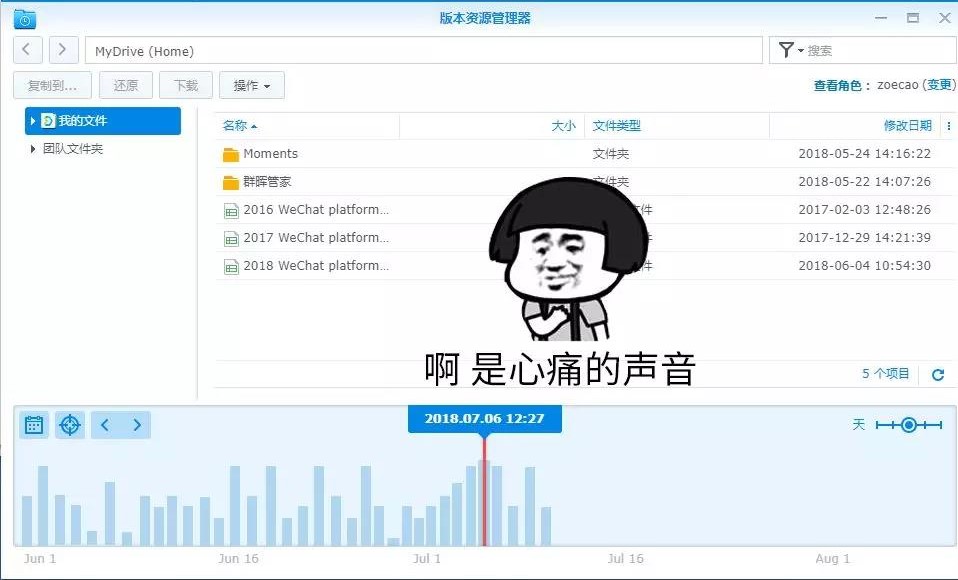Select the 2018 WeChat platform file name
This screenshot has height=580, width=958.
[316, 266]
